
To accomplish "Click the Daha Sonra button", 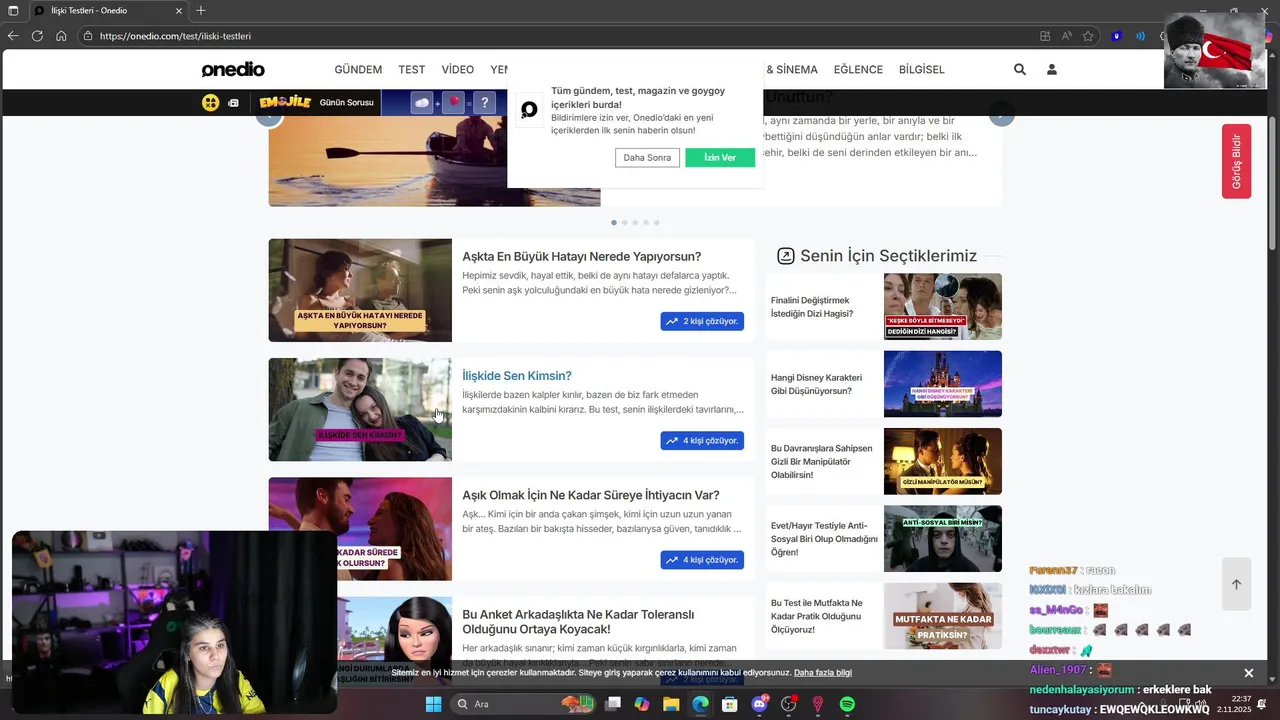I will coord(647,157).
